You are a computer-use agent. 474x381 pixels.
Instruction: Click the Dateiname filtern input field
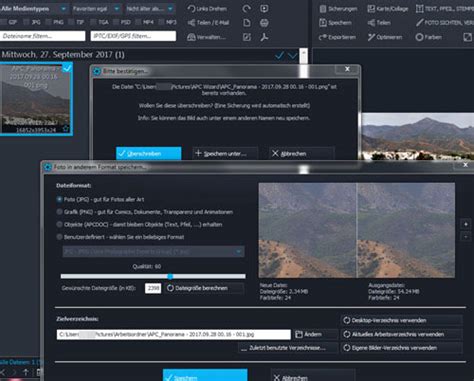[x=43, y=36]
